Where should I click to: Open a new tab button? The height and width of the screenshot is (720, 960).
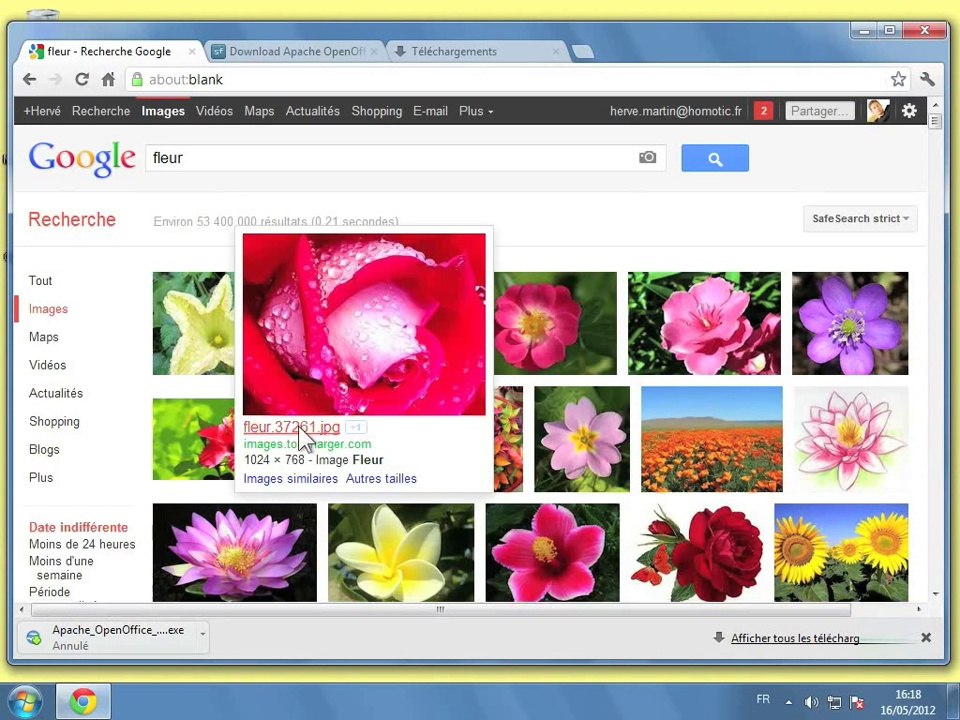point(582,52)
